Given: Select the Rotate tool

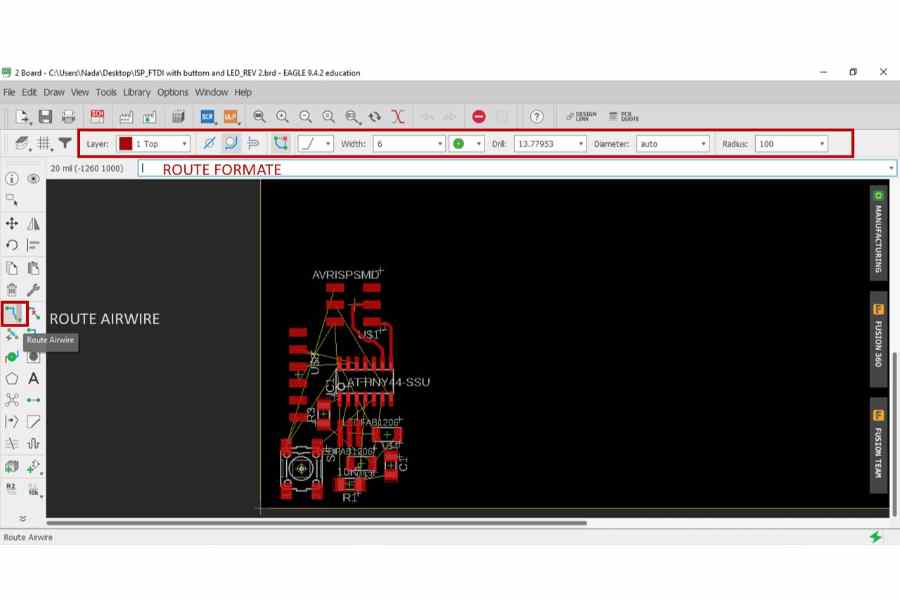Looking at the screenshot, I should 11,245.
